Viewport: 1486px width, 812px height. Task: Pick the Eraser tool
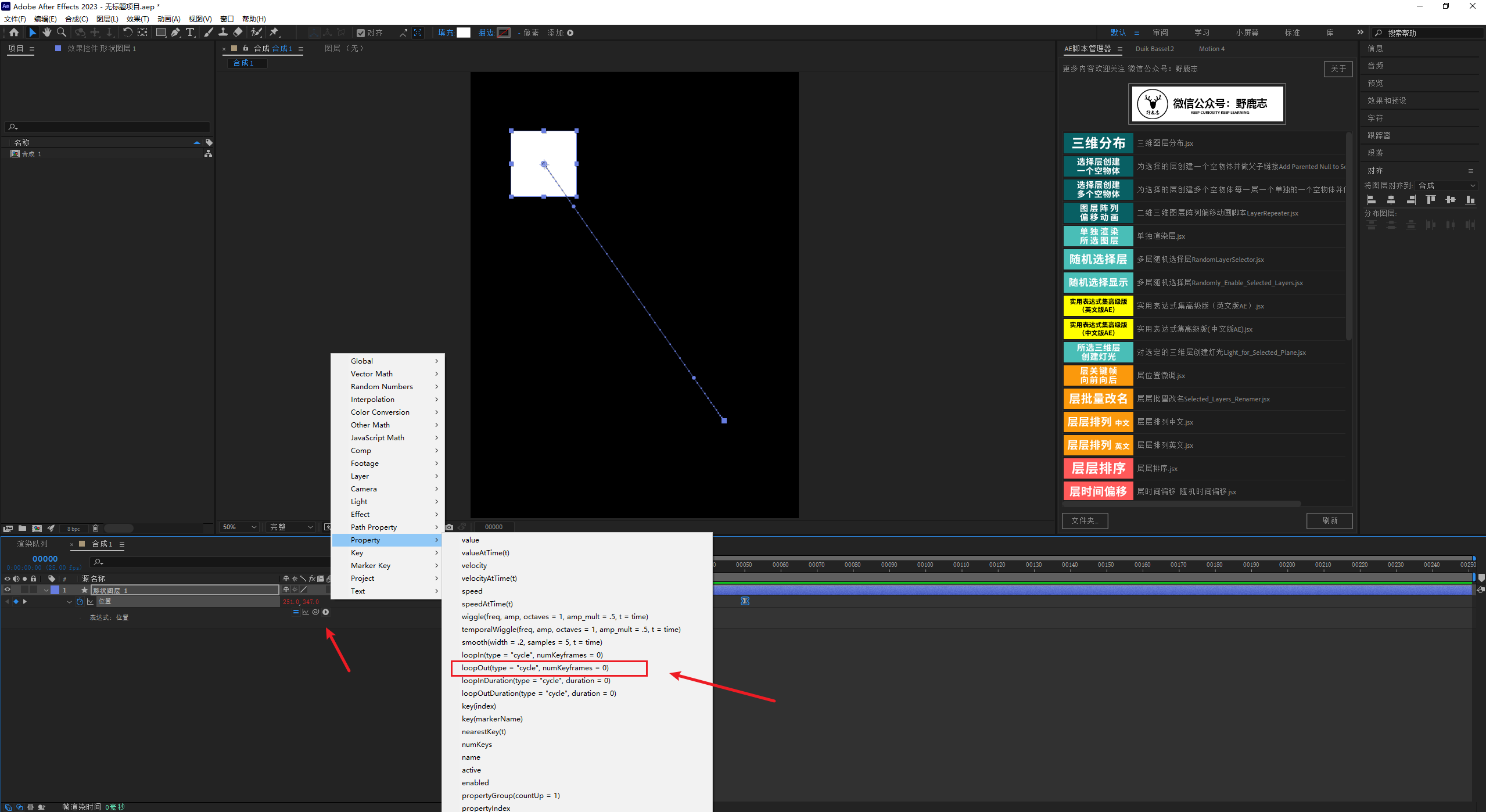coord(238,33)
